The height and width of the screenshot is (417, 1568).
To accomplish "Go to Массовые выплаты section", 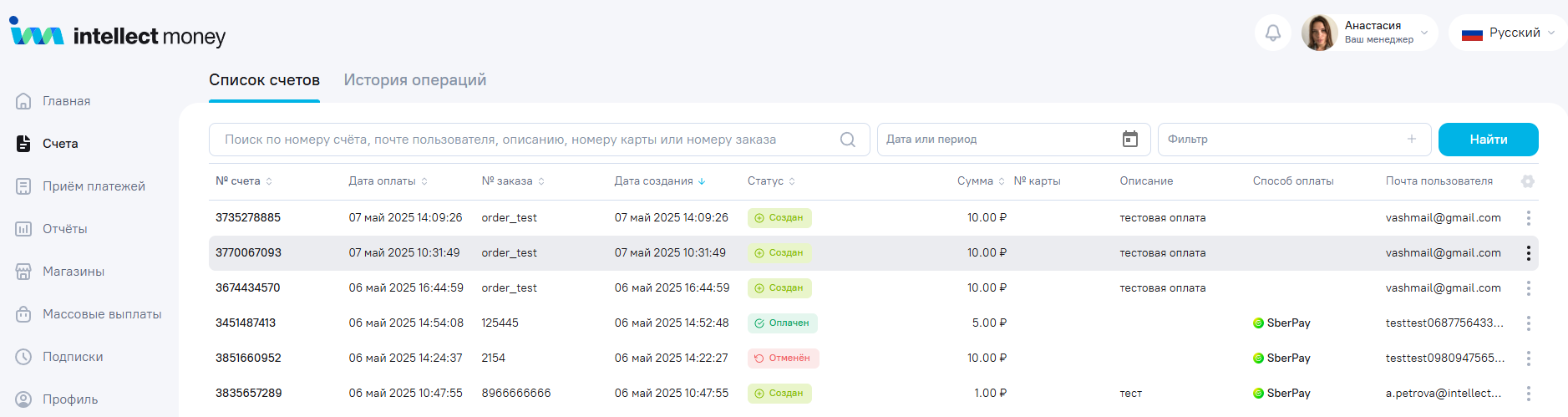I will click(x=101, y=314).
